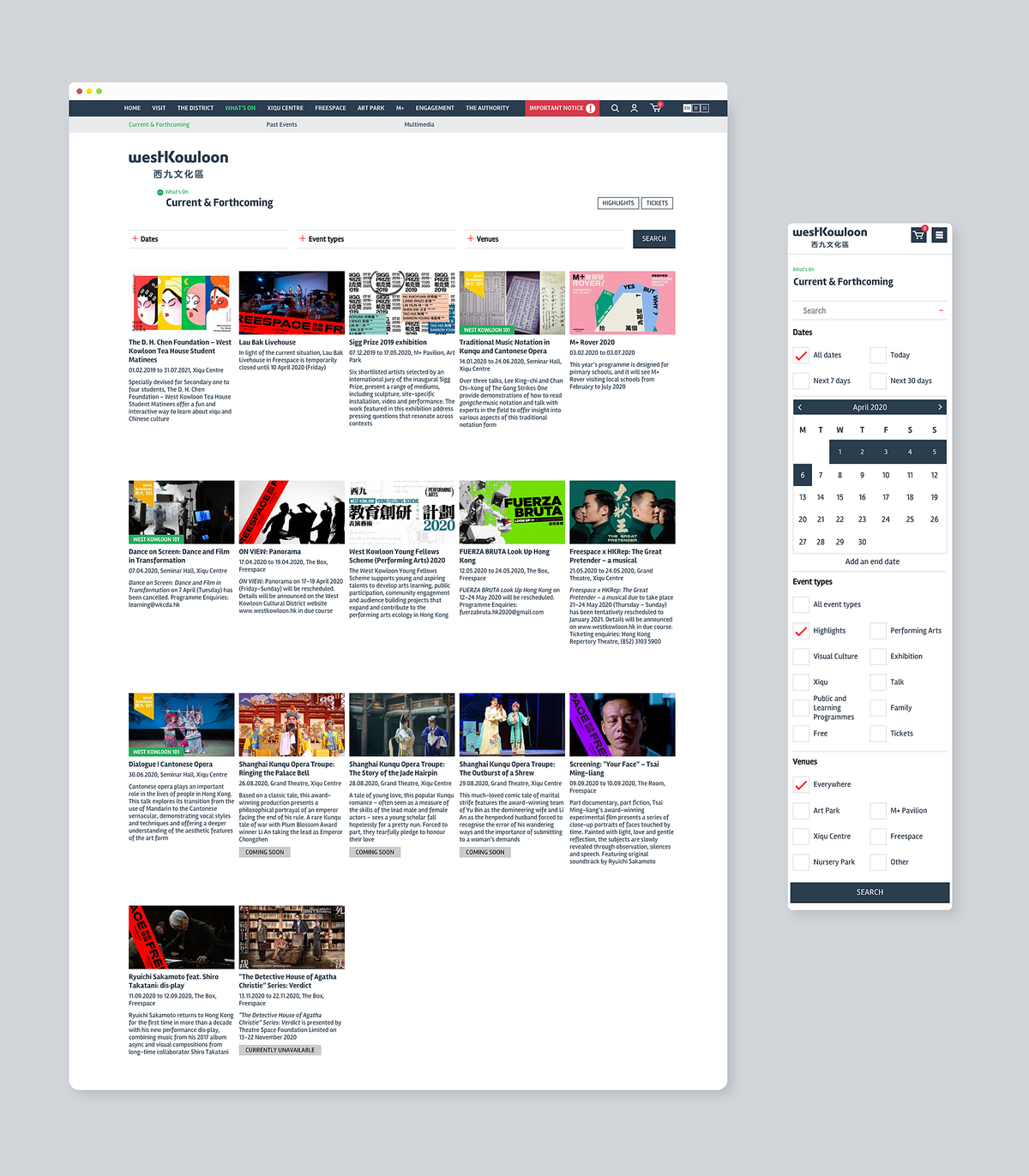Select Current & Forthcoming sub-tab

click(159, 124)
